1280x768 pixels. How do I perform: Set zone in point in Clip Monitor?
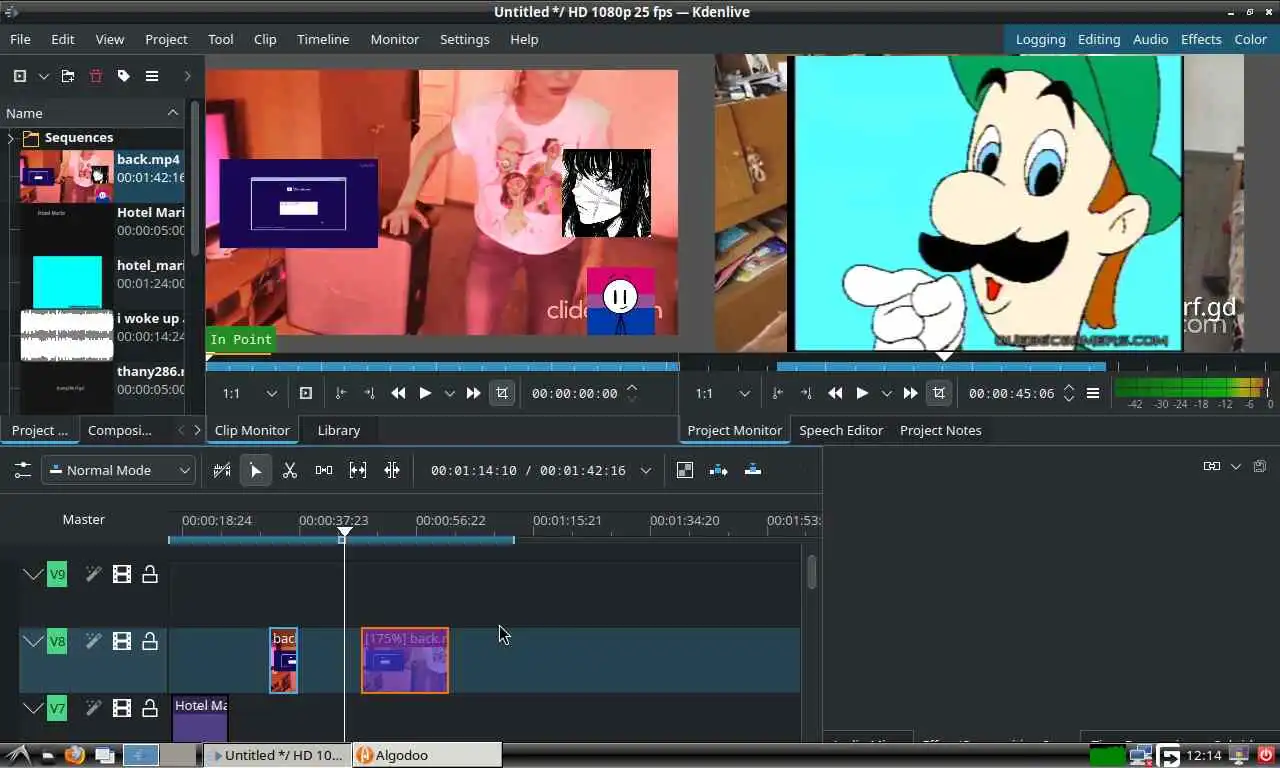pos(341,393)
